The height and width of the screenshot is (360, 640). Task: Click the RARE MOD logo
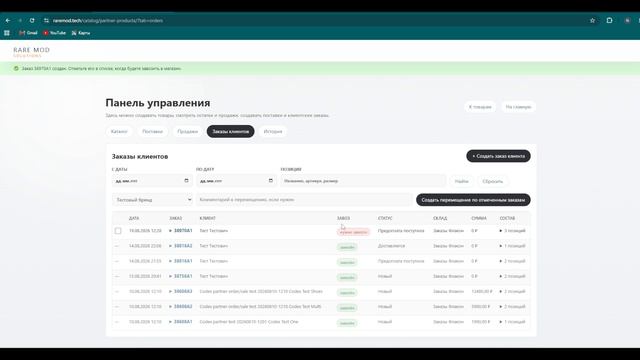[x=31, y=51]
